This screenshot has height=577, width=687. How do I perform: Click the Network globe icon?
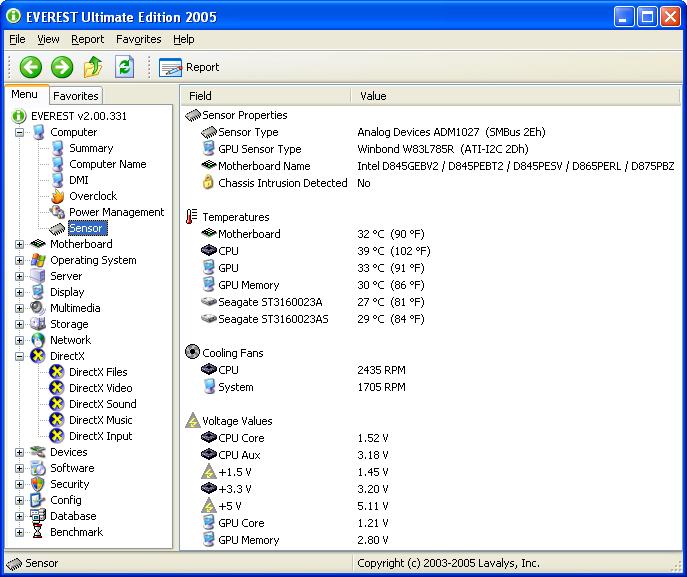[38, 340]
